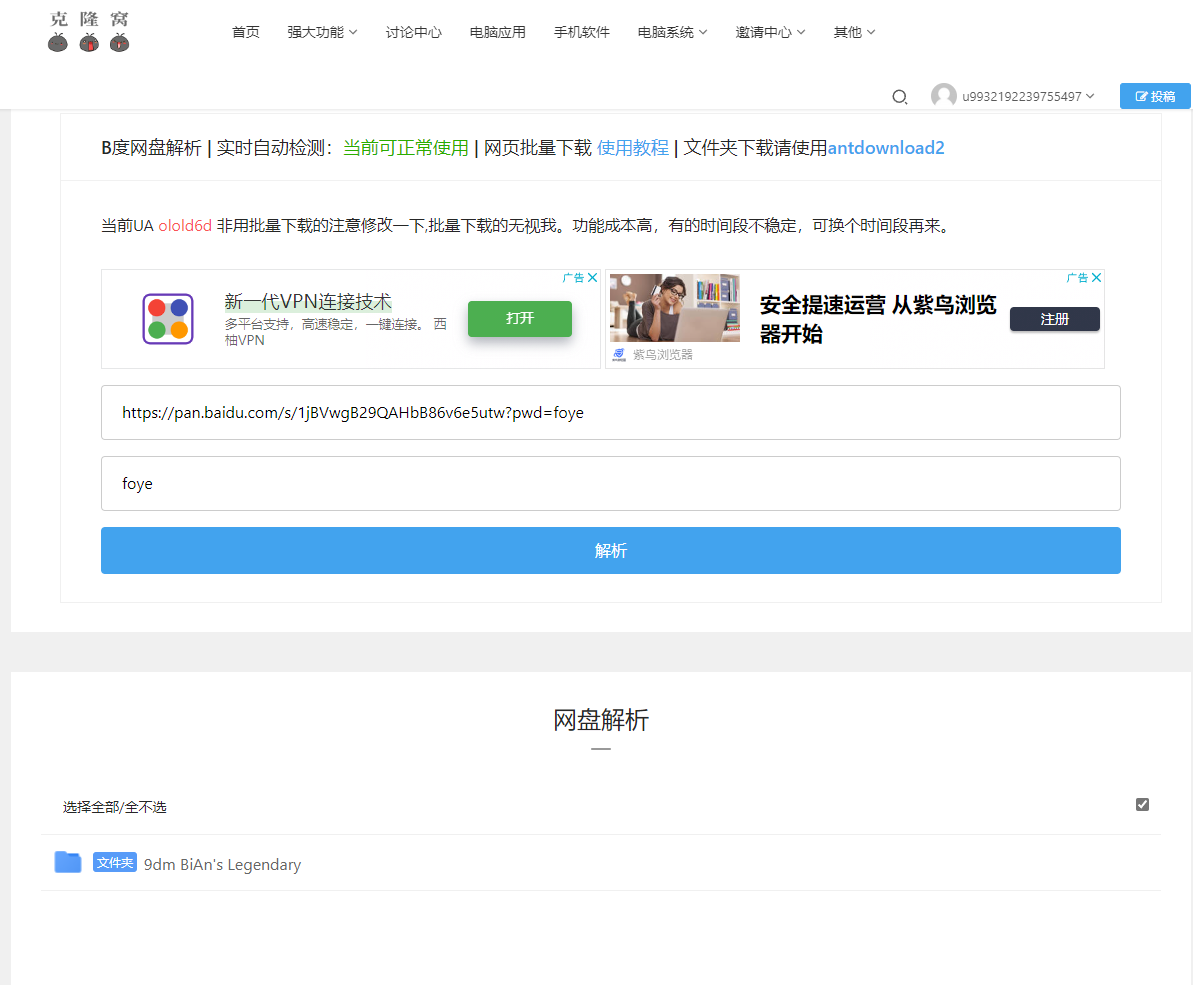Open 电脑应用 in the navigation

[x=498, y=32]
